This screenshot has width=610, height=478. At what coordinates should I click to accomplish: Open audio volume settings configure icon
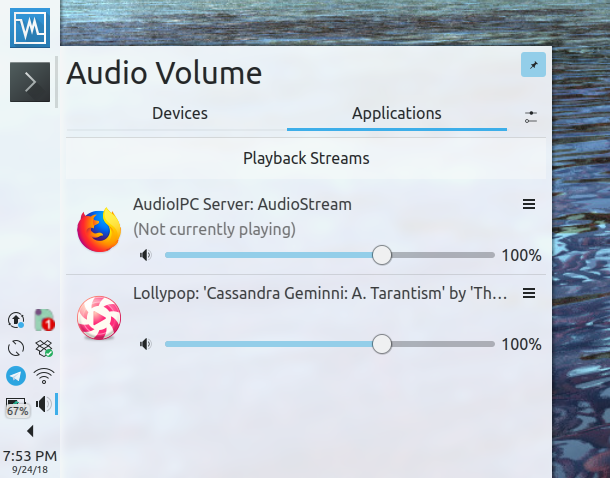(x=531, y=117)
